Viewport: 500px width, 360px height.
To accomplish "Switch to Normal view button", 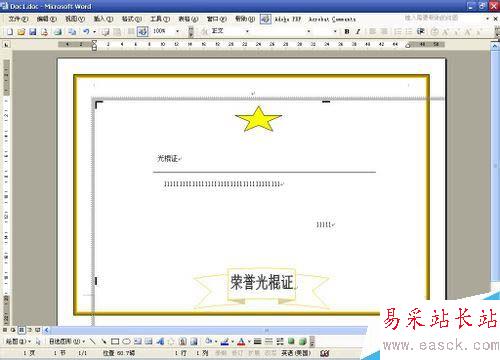I will point(5,330).
